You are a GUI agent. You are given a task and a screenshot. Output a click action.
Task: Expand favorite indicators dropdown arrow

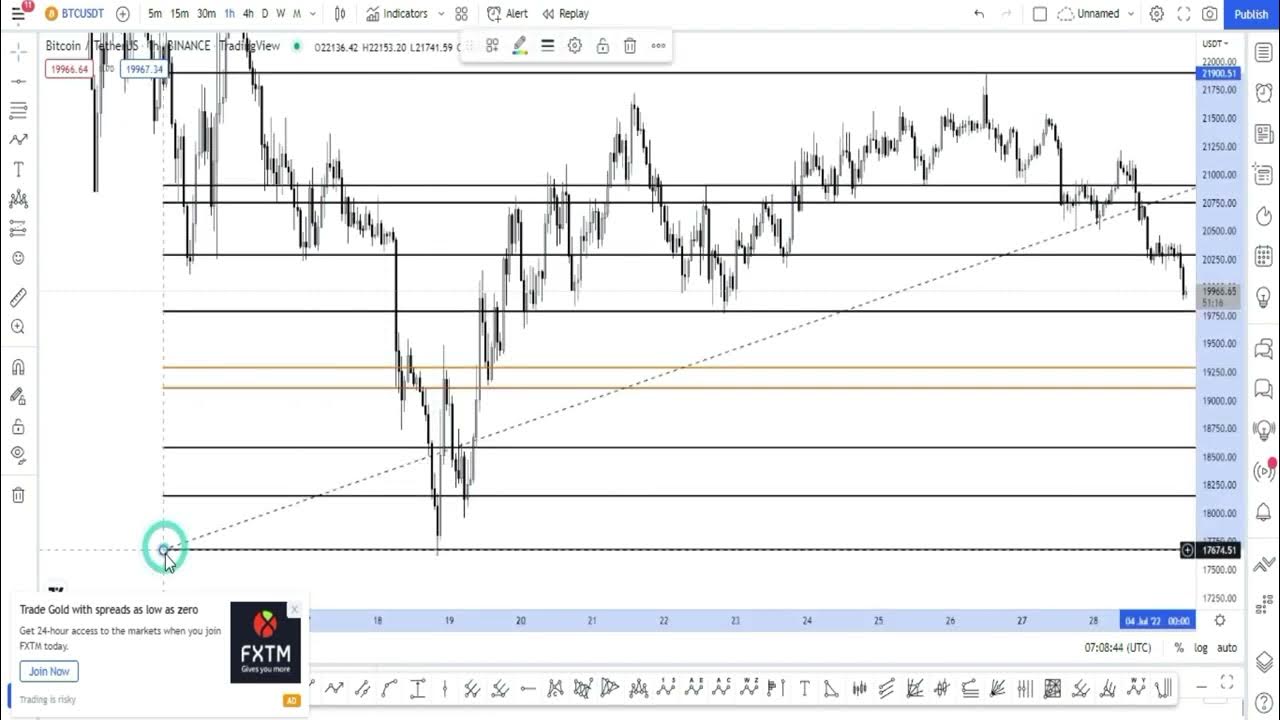(441, 14)
